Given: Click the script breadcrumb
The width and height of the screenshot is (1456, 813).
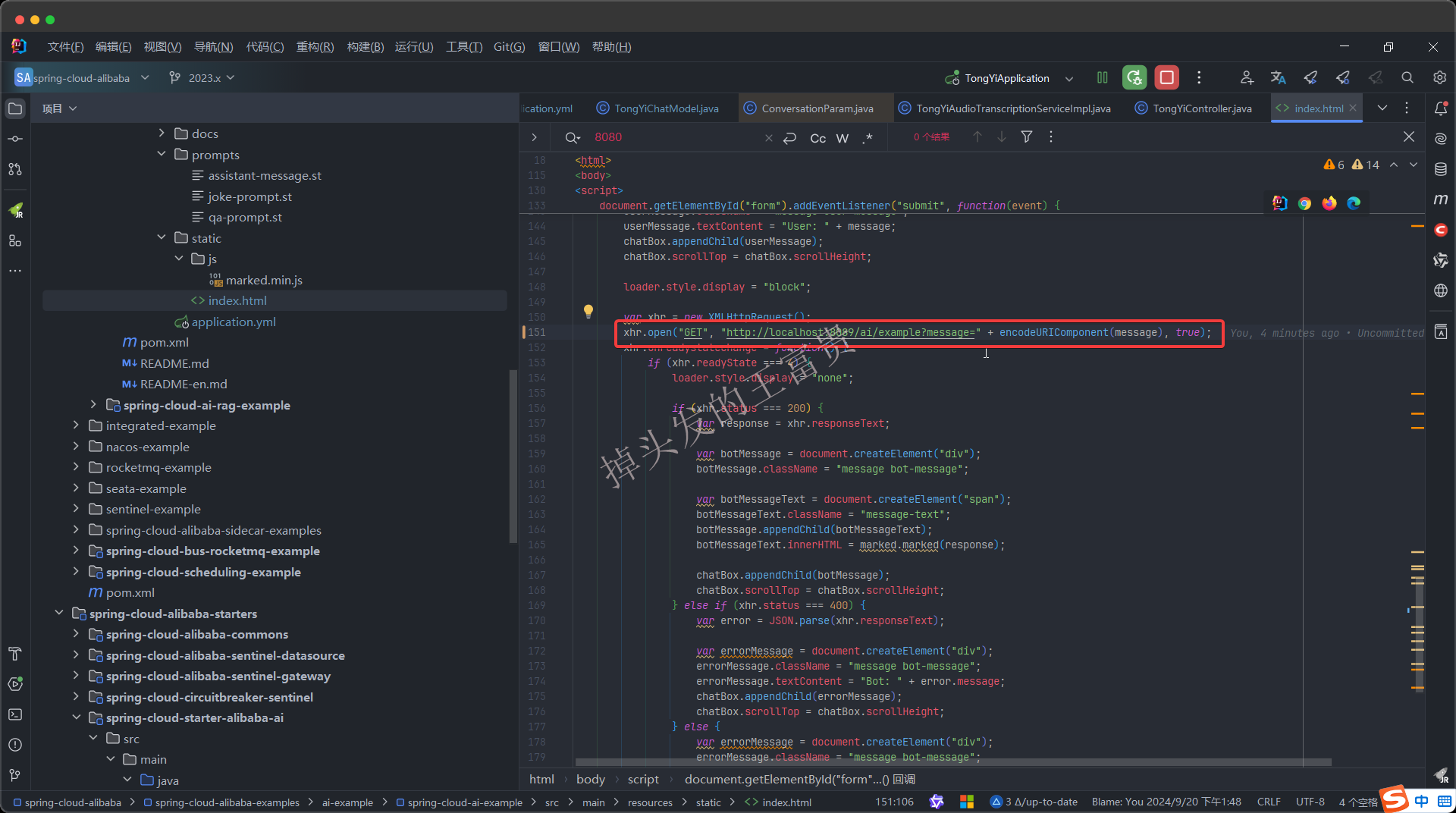Looking at the screenshot, I should 643,779.
